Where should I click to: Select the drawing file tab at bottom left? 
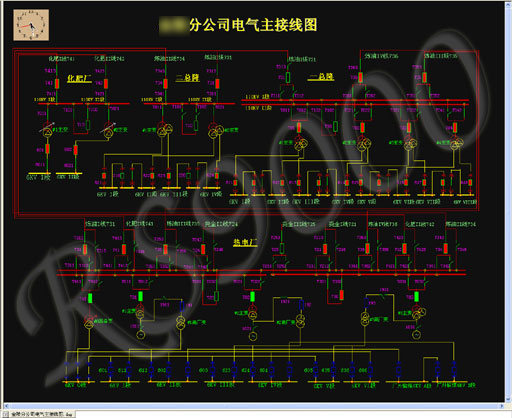40,414
